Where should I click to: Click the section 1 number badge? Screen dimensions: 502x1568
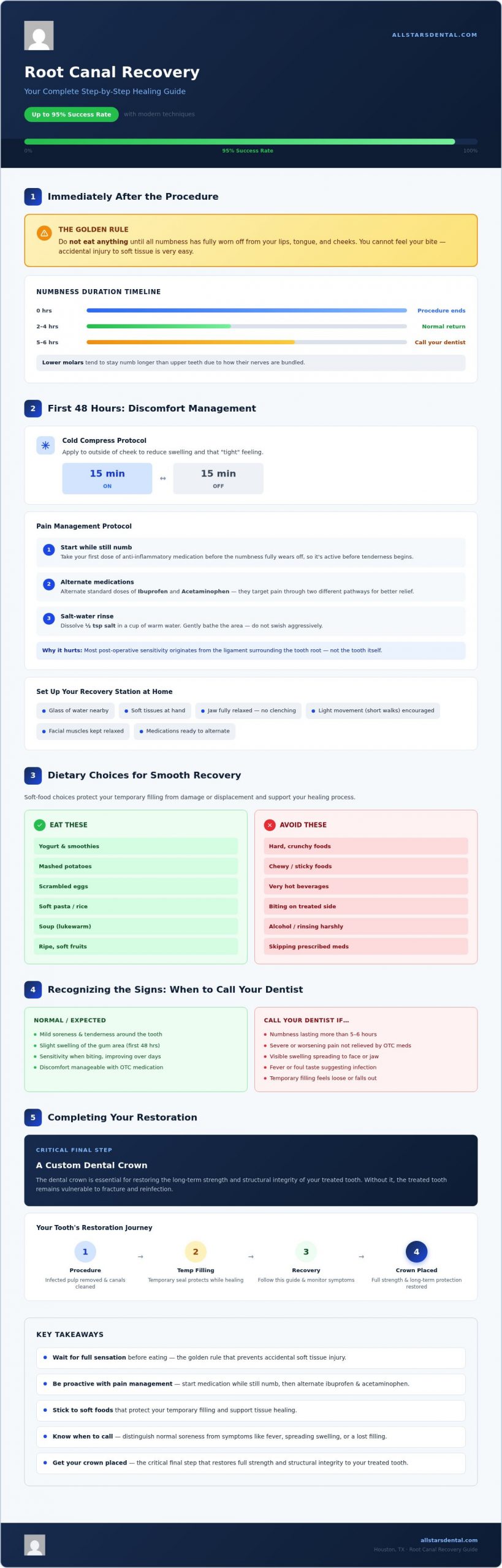click(x=33, y=197)
